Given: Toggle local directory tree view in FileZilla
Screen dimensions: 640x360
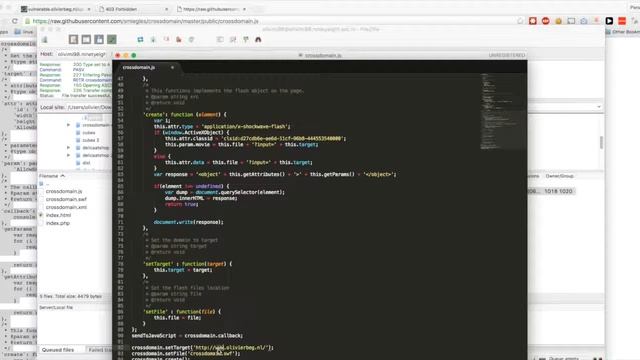Looking at the screenshot, I should coord(86,40).
